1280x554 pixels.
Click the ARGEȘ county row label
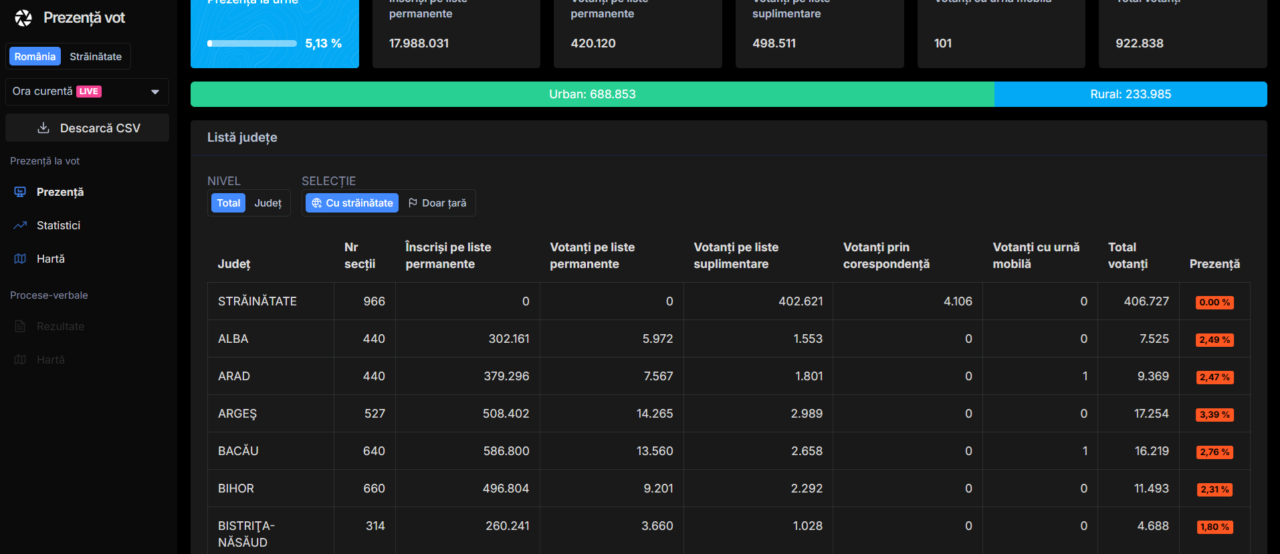click(x=237, y=413)
